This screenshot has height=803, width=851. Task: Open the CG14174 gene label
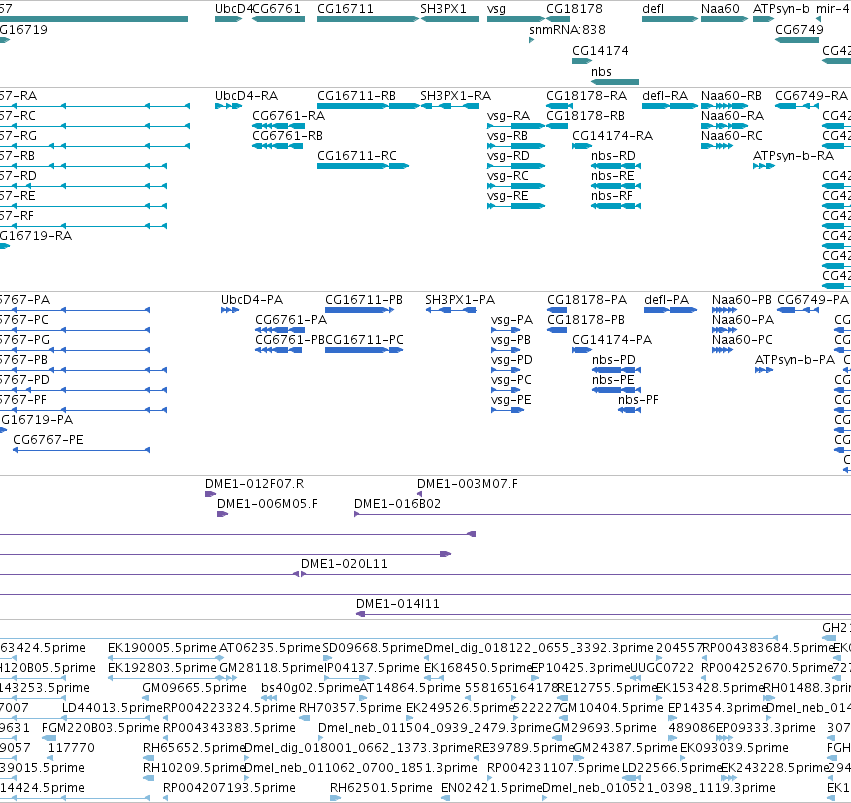tap(600, 50)
